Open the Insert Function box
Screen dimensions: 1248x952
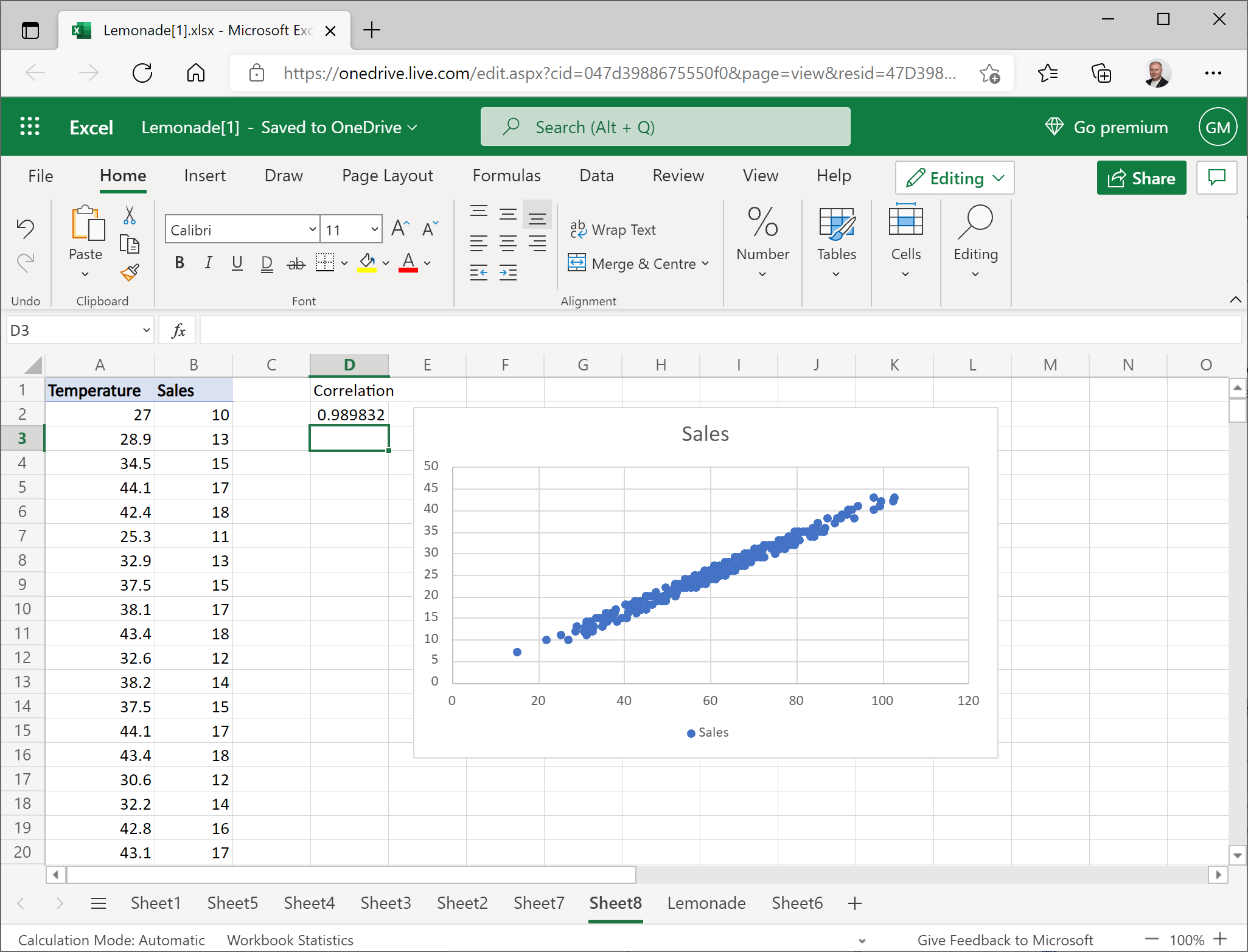pos(176,329)
